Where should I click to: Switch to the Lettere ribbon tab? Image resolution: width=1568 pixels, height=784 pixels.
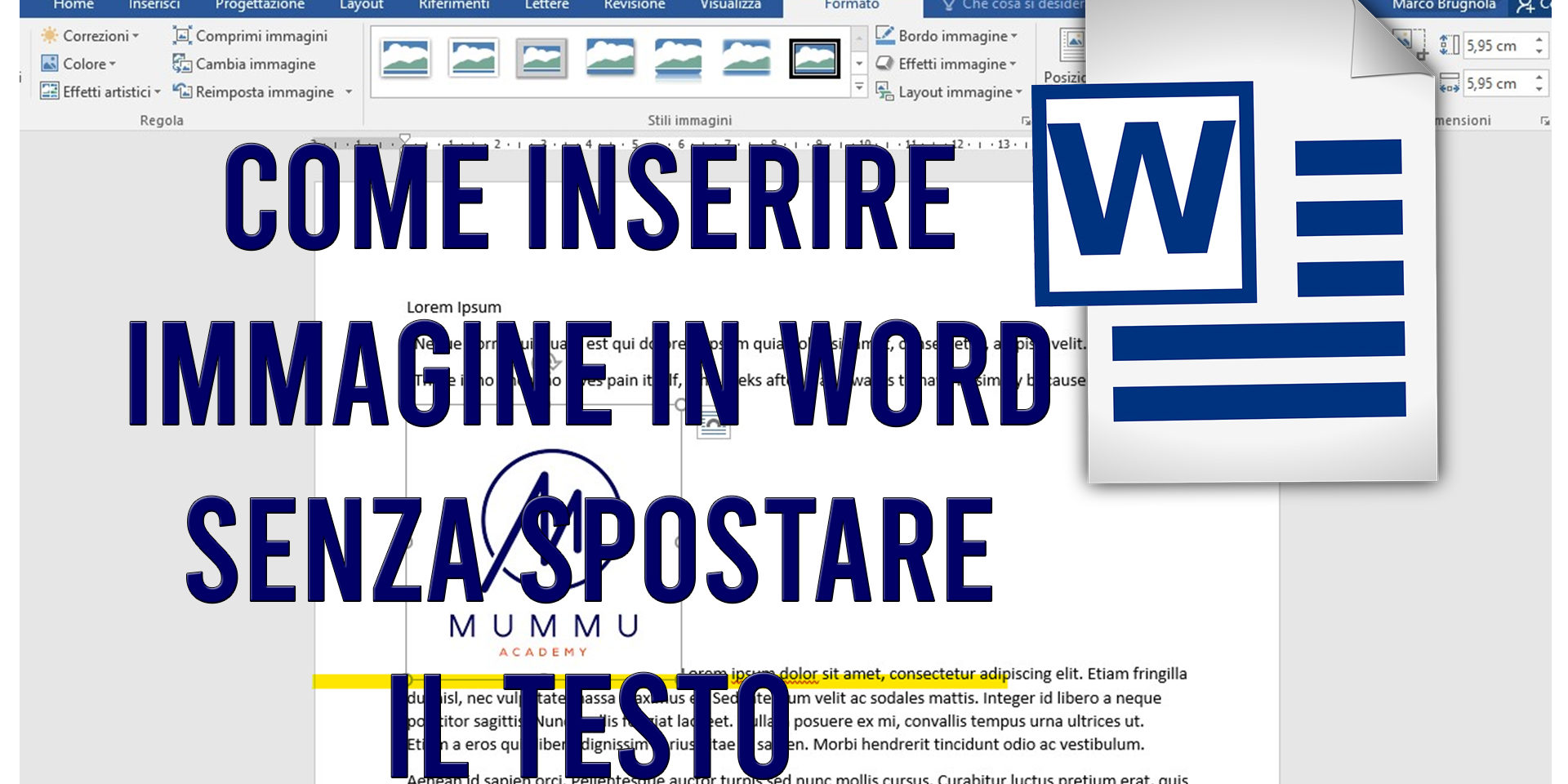pyautogui.click(x=546, y=6)
